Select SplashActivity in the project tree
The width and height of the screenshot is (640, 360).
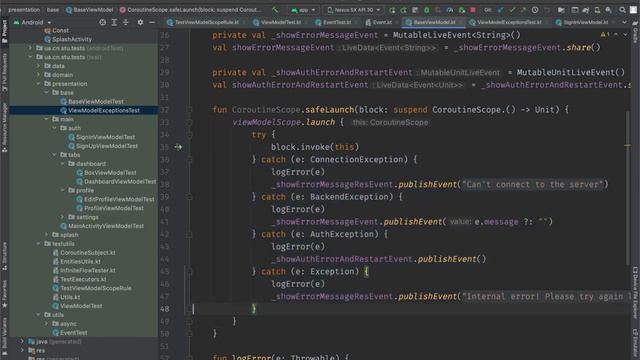[72, 39]
